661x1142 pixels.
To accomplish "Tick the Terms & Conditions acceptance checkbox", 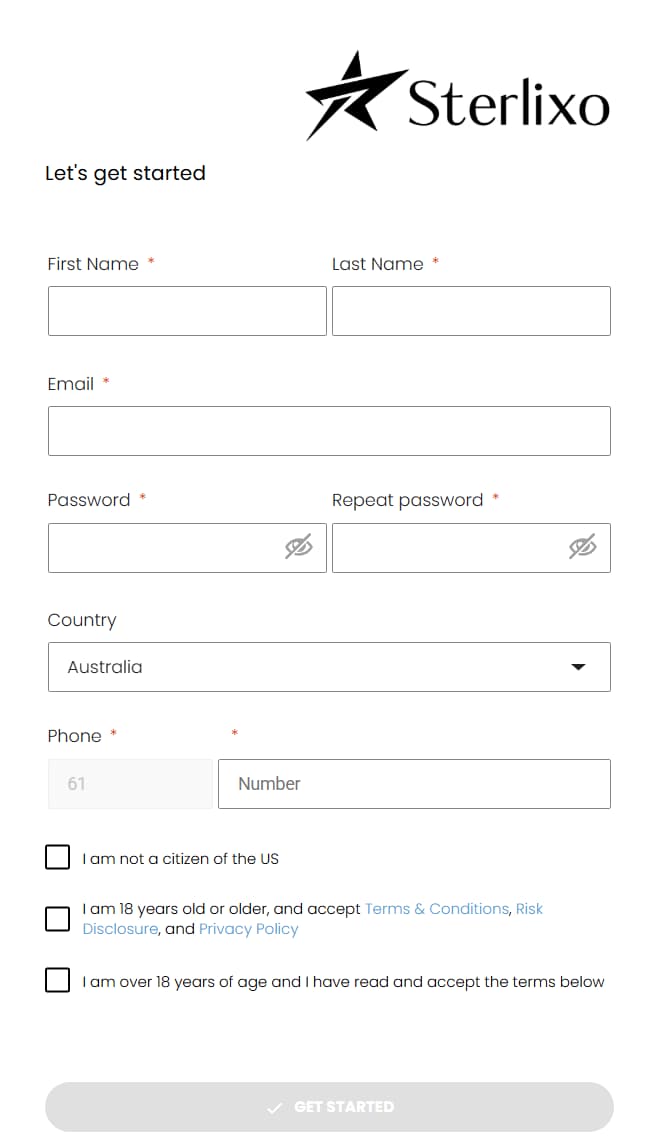I will (58, 919).
